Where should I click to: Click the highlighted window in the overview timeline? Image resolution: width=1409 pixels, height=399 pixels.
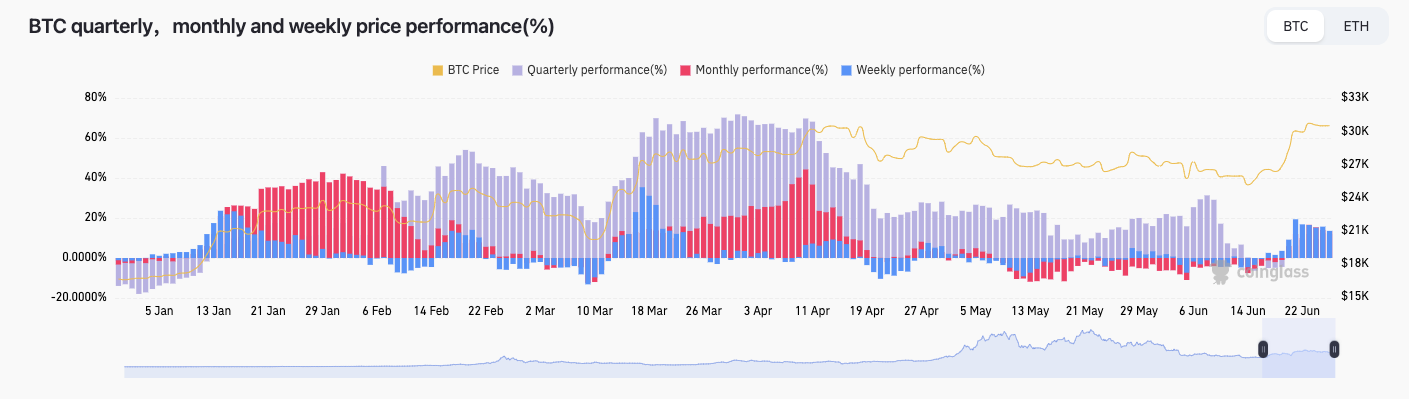tap(1298, 349)
